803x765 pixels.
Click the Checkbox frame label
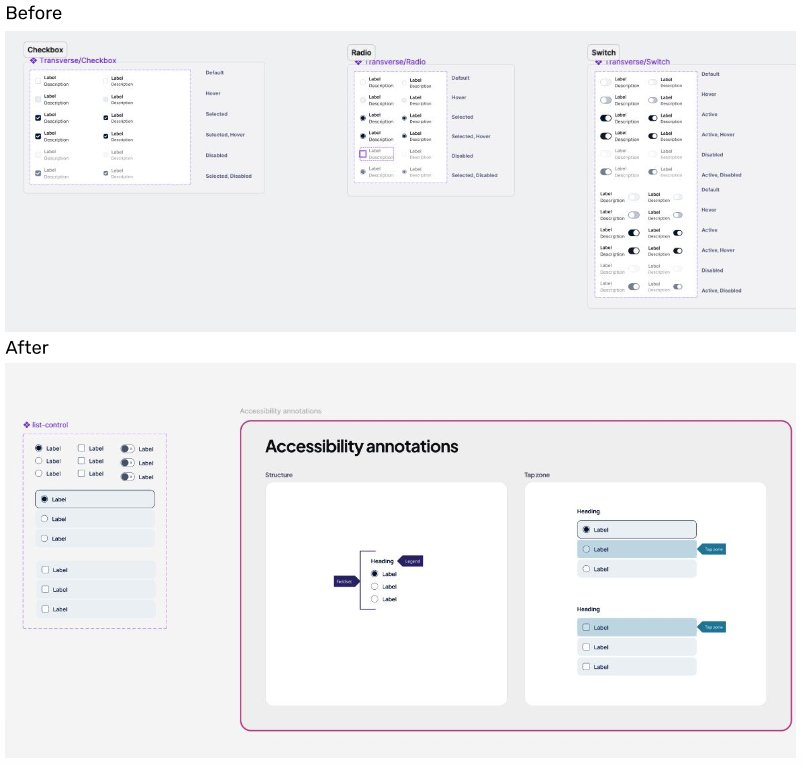pyautogui.click(x=46, y=49)
